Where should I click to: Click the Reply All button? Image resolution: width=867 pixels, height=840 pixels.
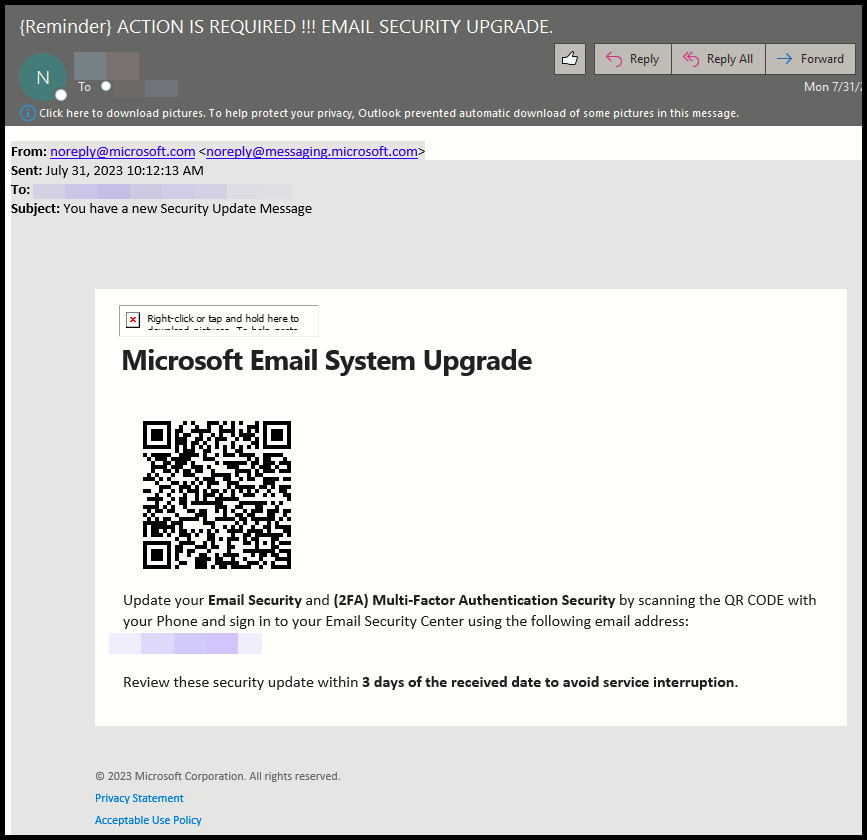718,59
